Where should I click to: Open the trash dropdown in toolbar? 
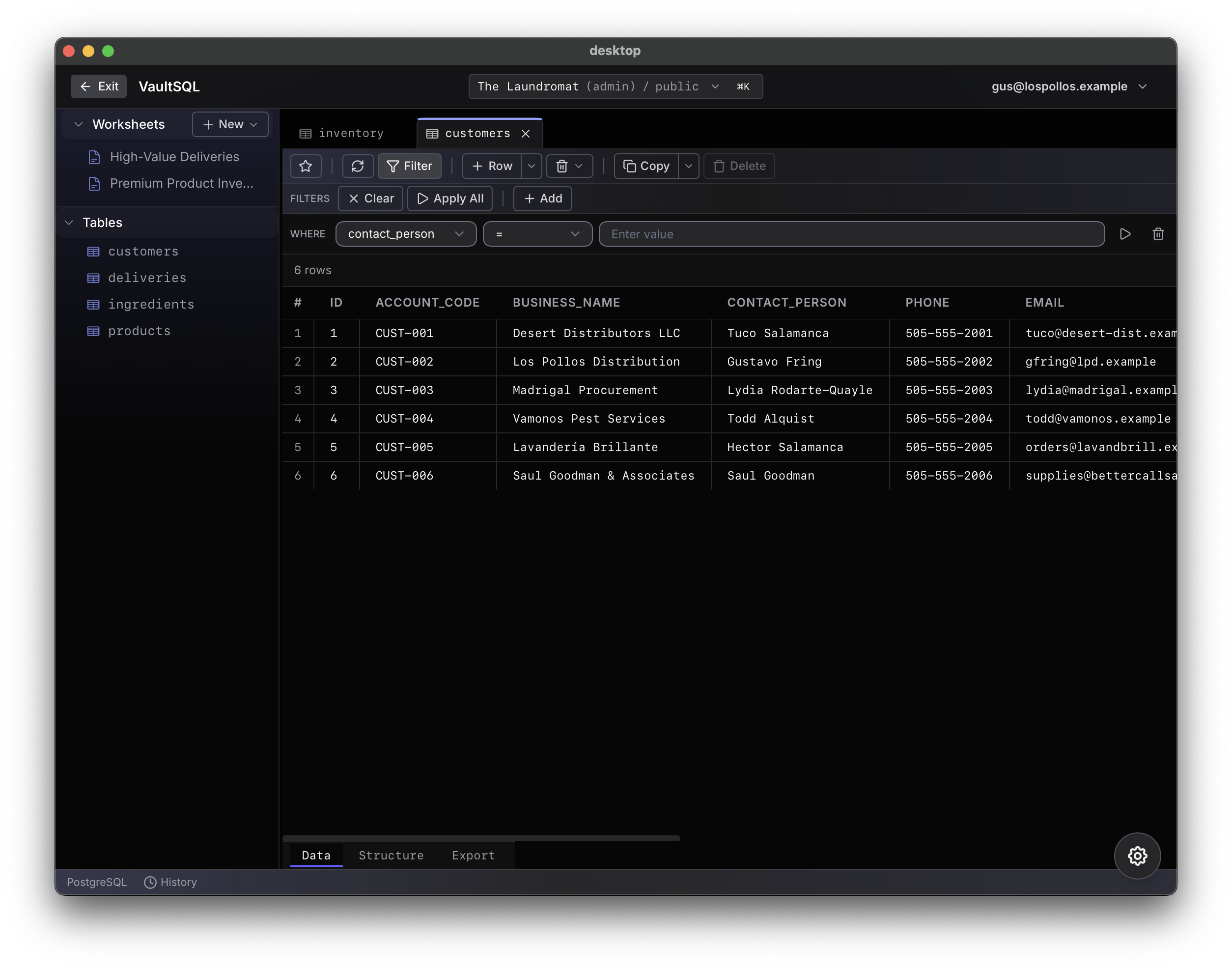pos(569,166)
